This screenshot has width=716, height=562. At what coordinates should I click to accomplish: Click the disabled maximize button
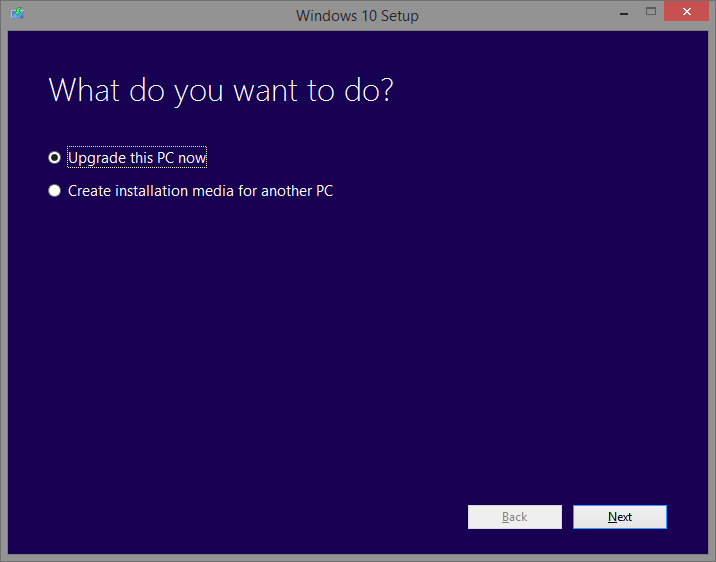[x=651, y=11]
